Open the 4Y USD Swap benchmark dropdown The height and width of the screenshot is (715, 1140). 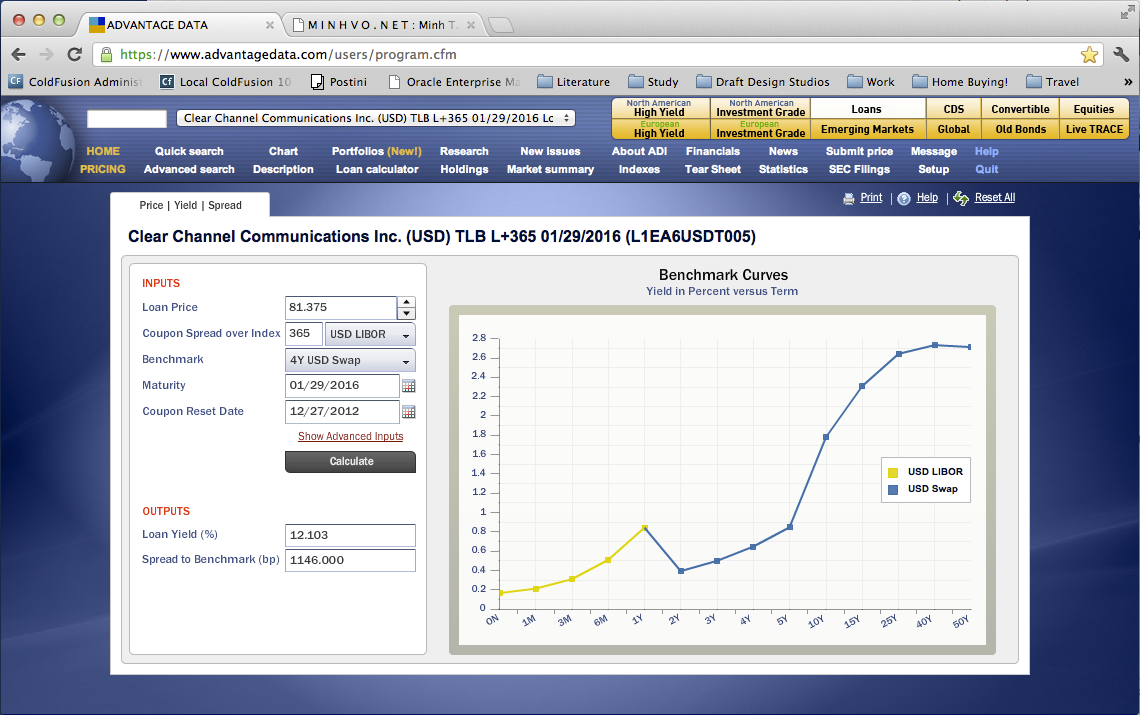(350, 361)
